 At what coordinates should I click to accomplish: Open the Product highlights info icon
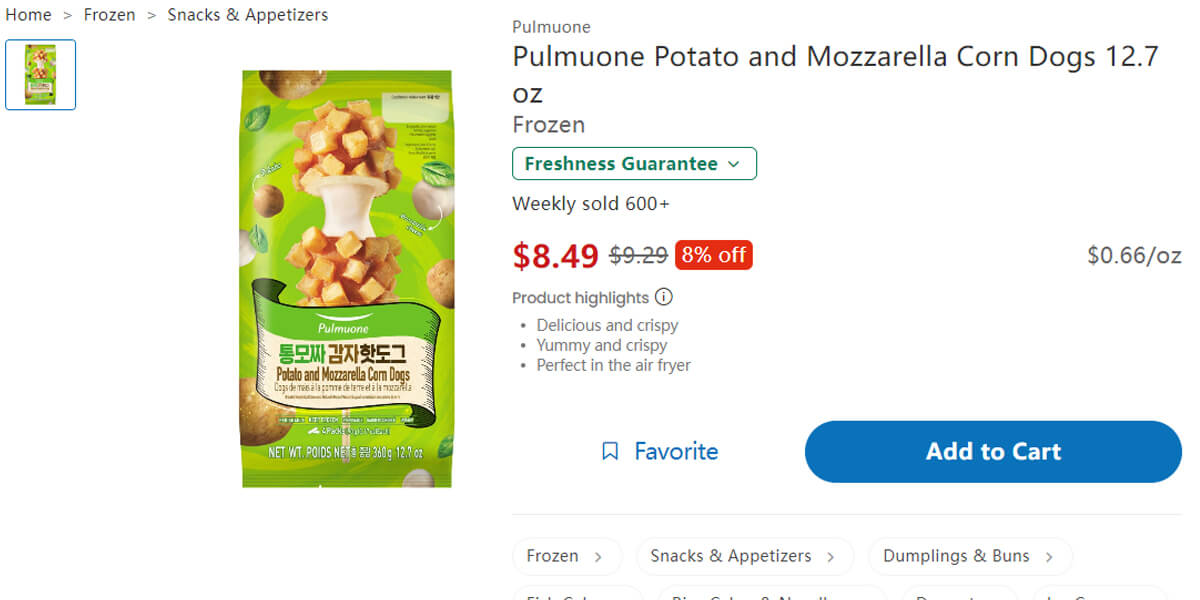click(665, 297)
